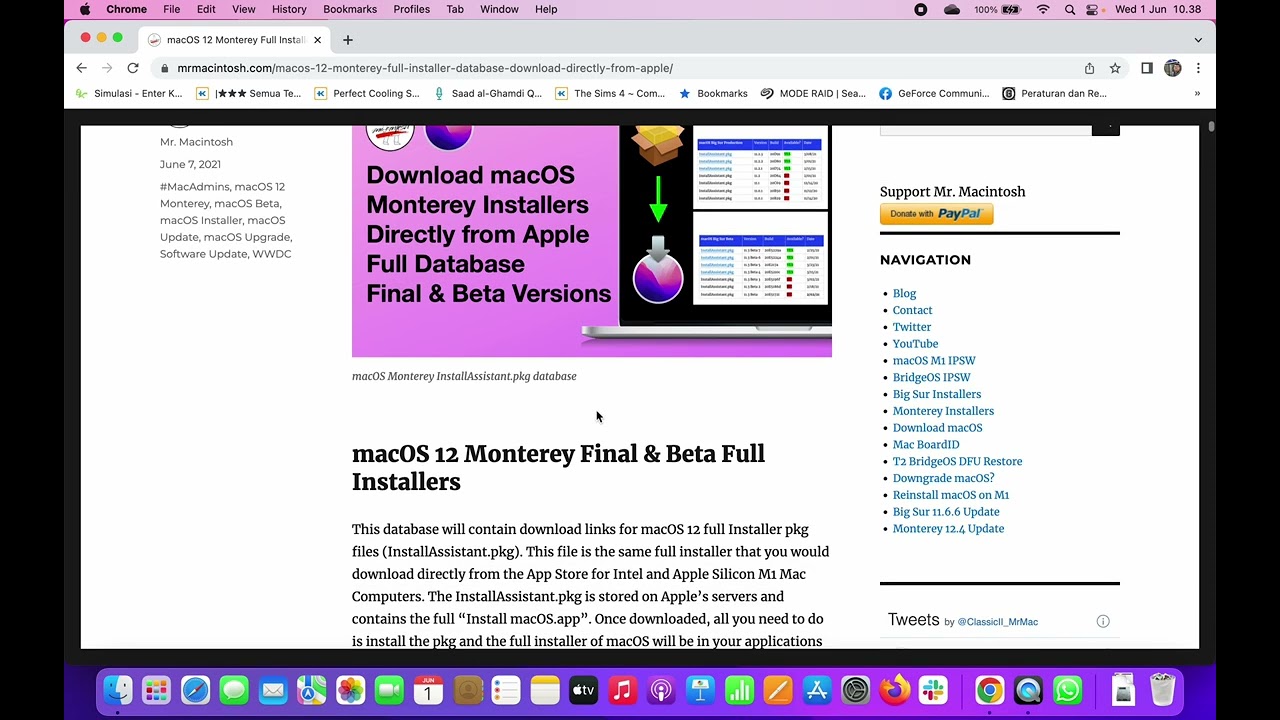Image resolution: width=1280 pixels, height=720 pixels.
Task: Open a new Chrome tab
Action: coord(348,40)
